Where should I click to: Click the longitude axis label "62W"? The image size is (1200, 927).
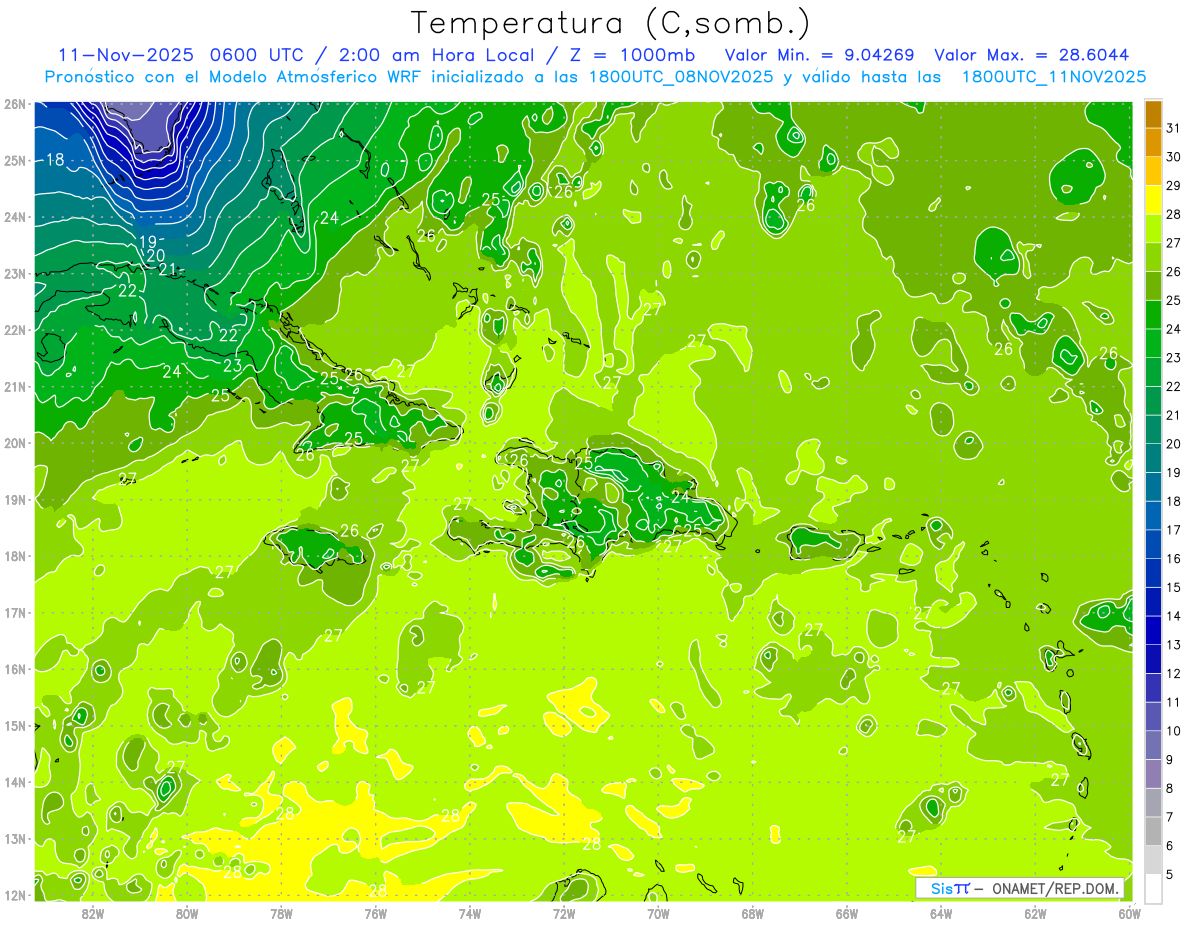1035,913
